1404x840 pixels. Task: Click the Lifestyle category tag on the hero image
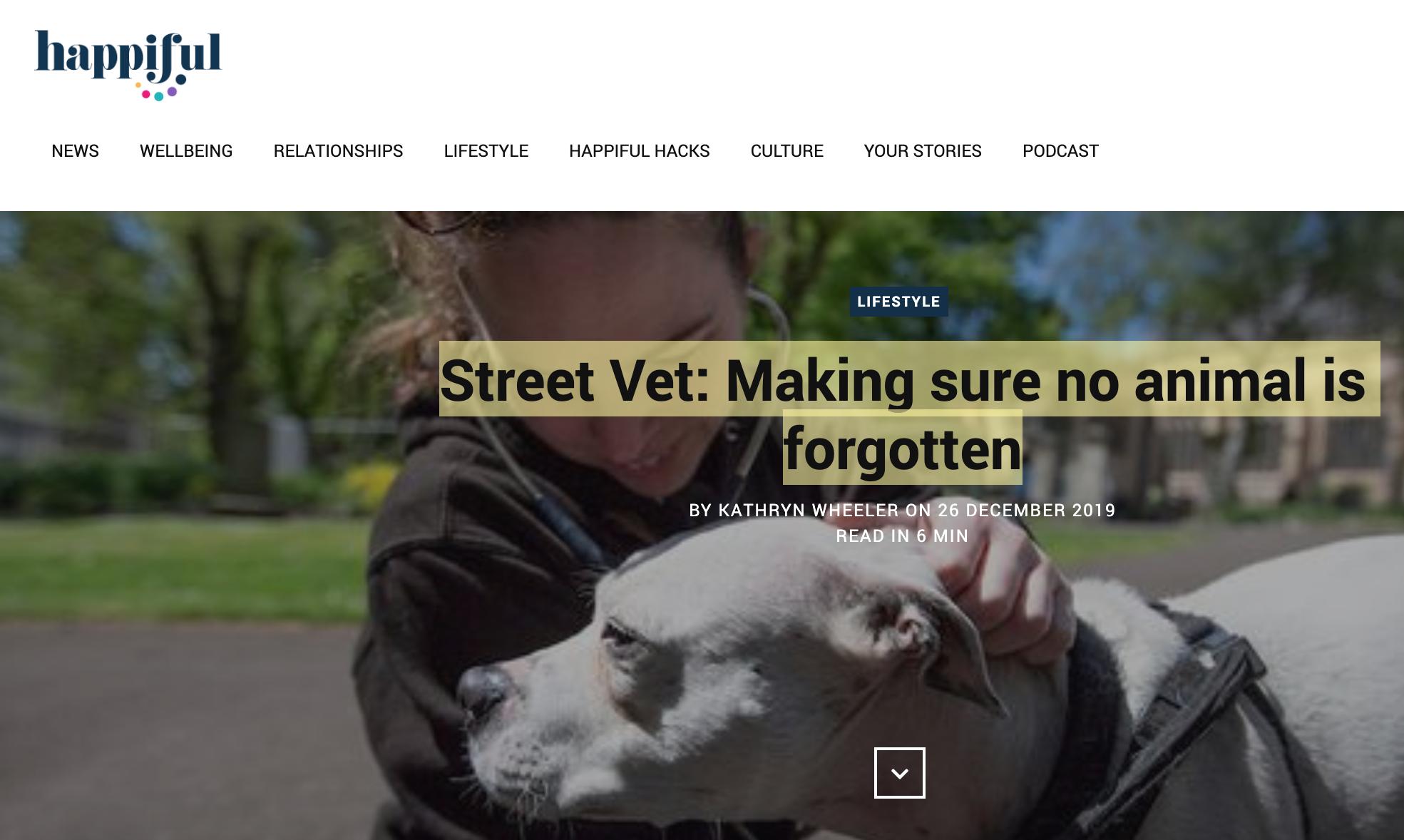point(898,302)
